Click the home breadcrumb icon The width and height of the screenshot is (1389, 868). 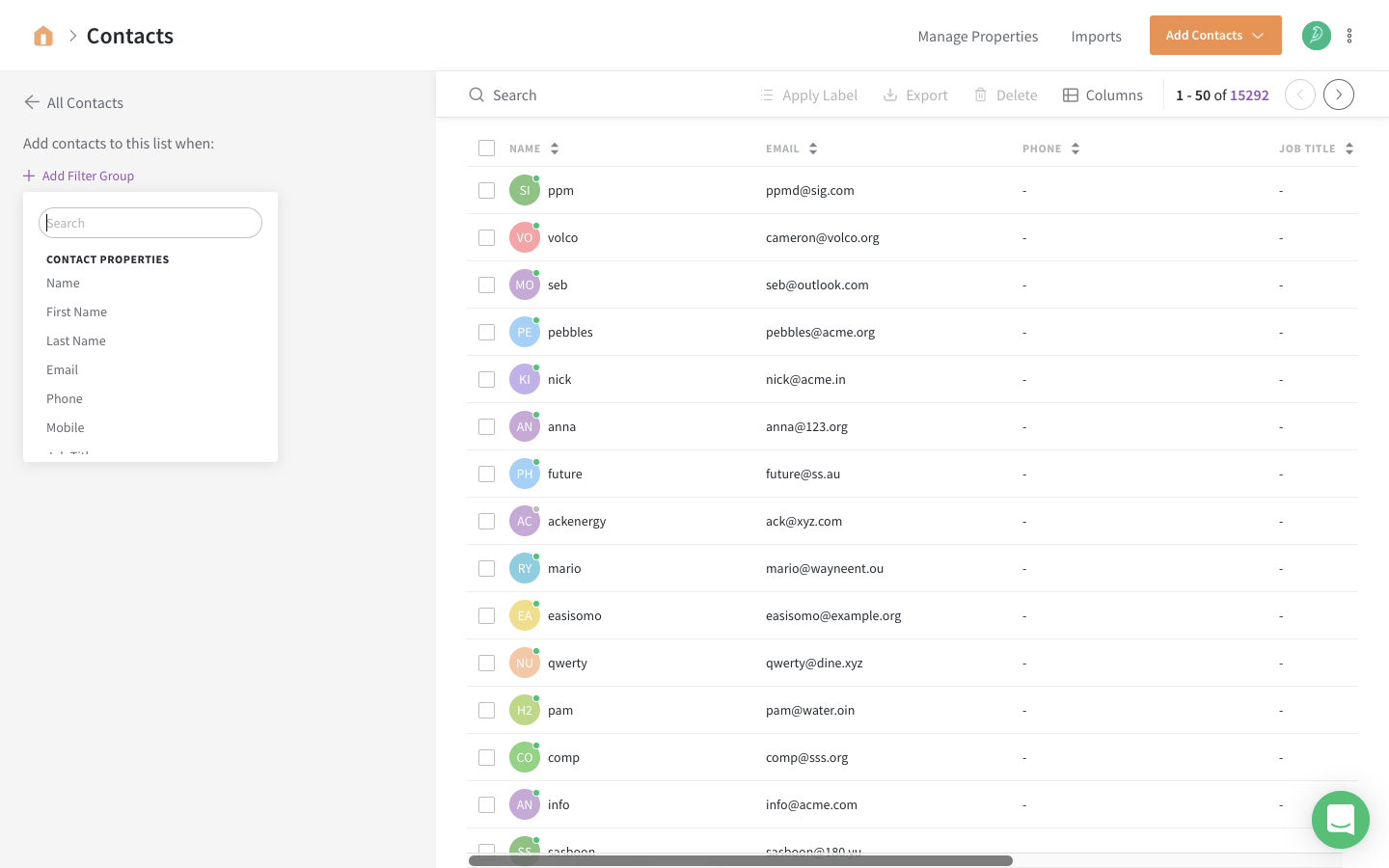42,35
